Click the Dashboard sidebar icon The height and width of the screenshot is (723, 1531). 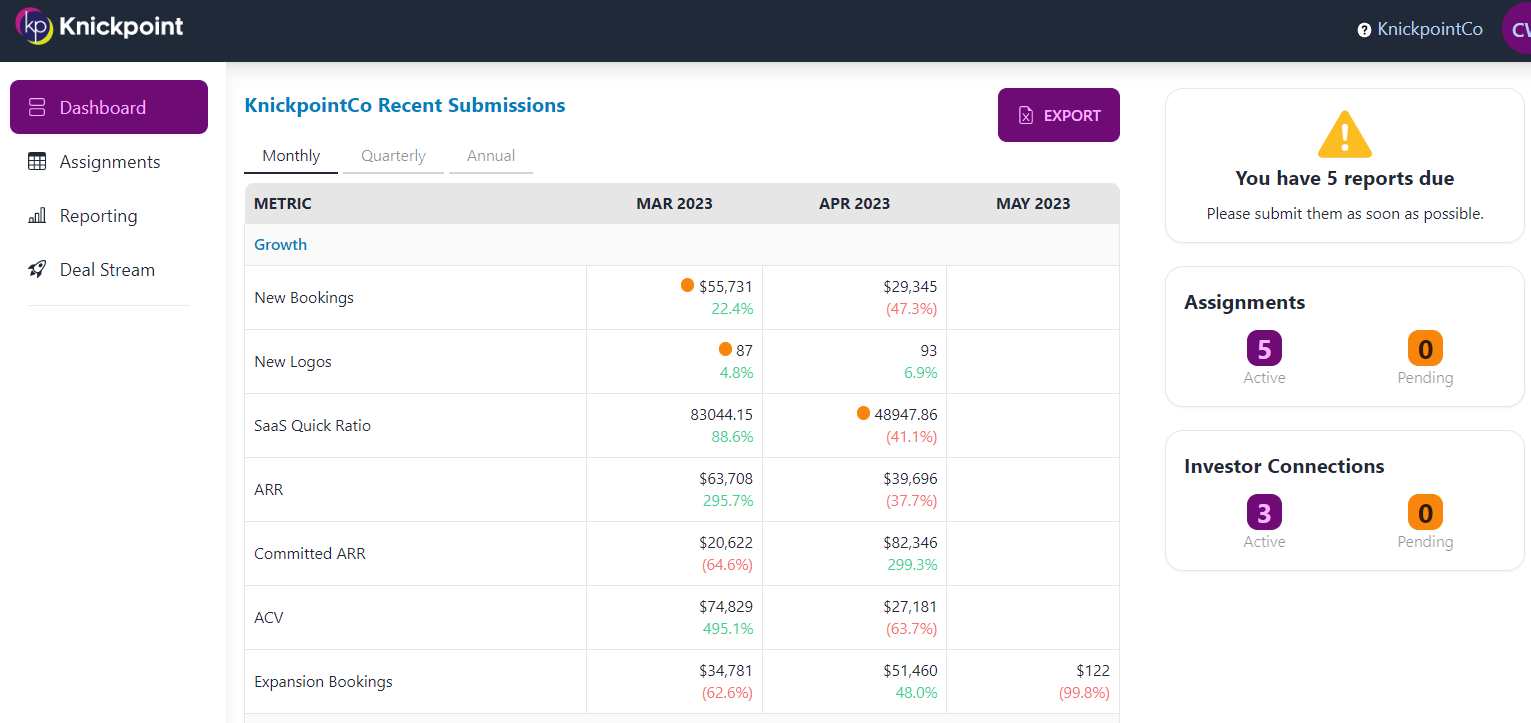37,107
